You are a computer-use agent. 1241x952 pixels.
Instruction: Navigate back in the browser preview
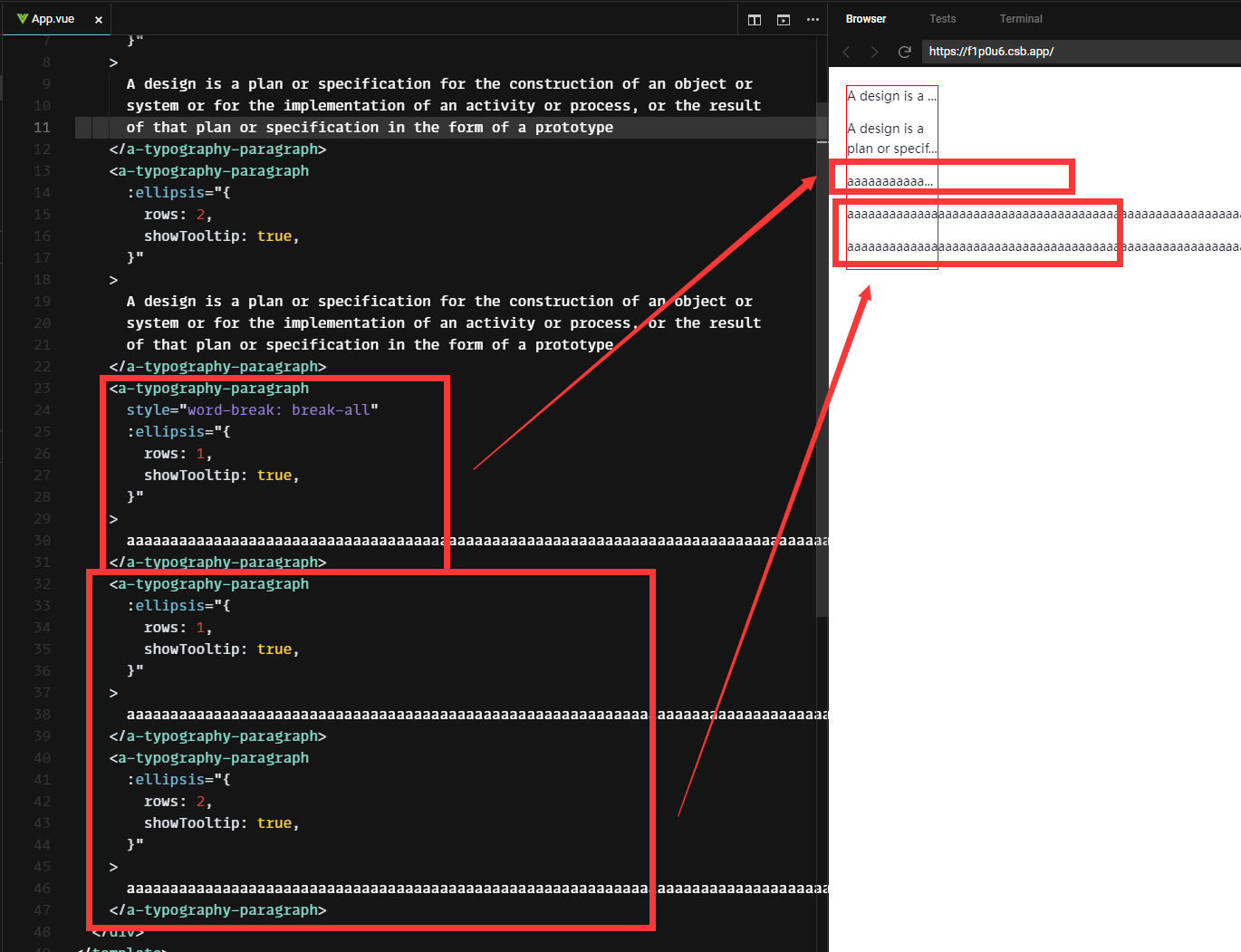point(846,52)
